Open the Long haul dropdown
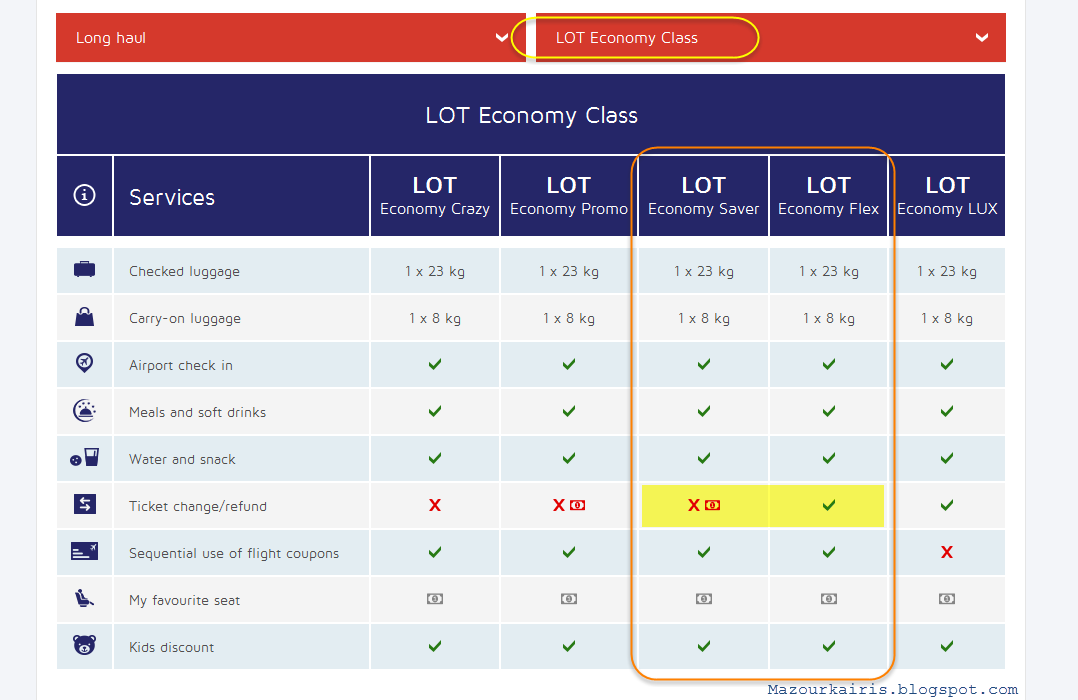 click(290, 38)
